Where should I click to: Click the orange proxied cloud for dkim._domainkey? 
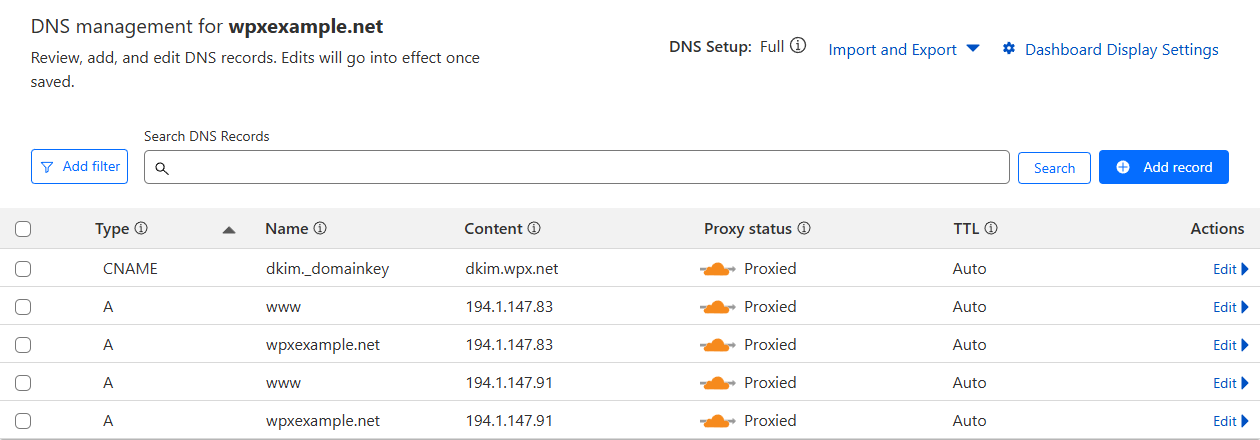(x=717, y=269)
